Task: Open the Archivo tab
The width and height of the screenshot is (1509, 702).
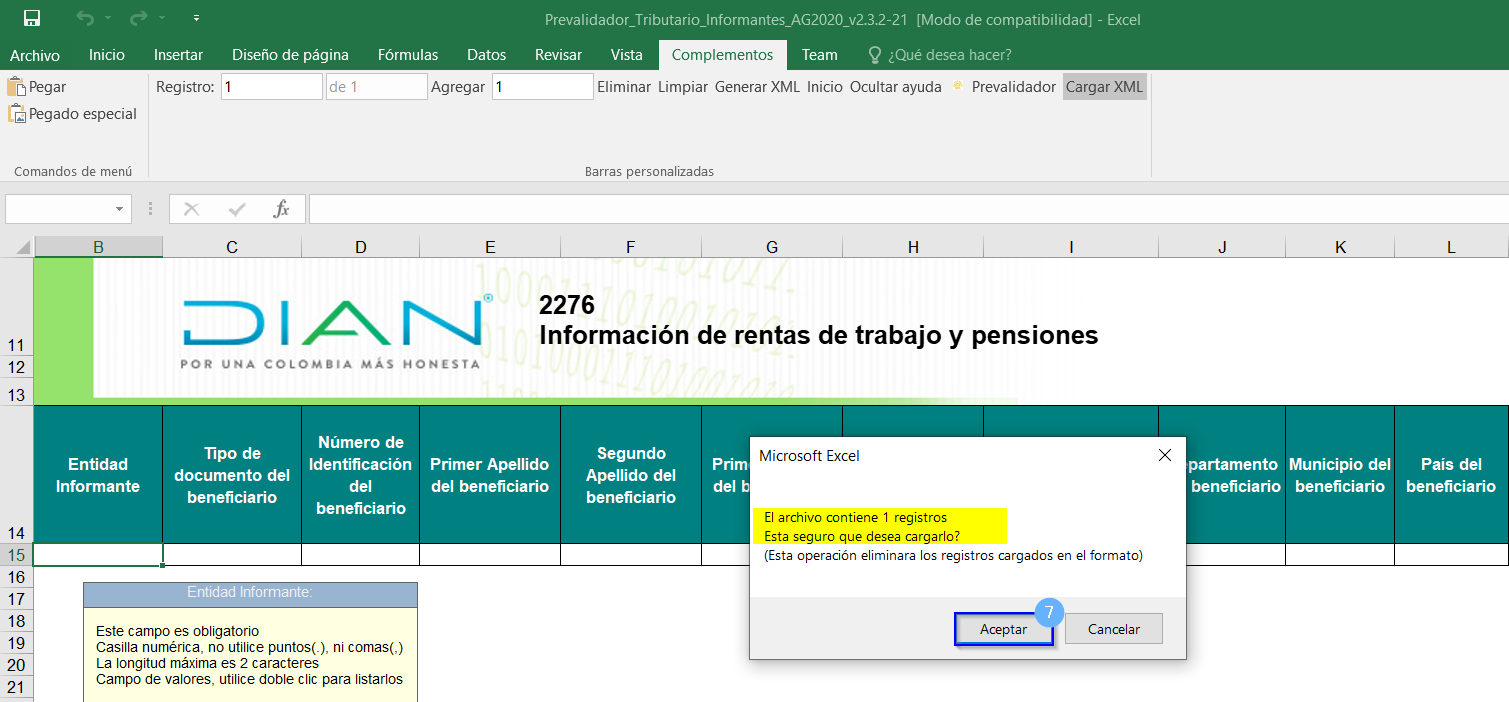Action: click(x=35, y=55)
